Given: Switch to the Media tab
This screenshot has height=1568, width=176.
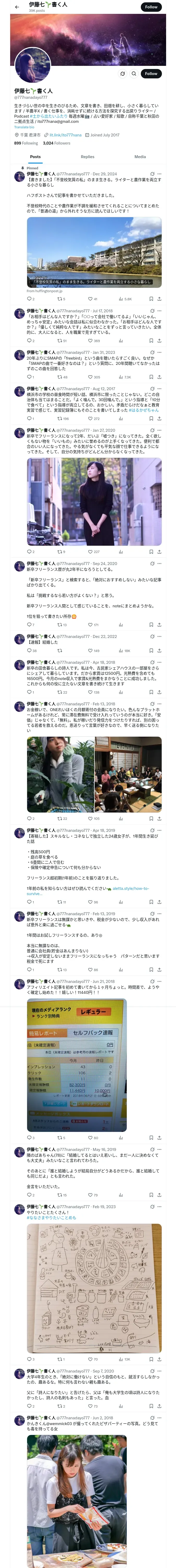Looking at the screenshot, I should coord(140,157).
